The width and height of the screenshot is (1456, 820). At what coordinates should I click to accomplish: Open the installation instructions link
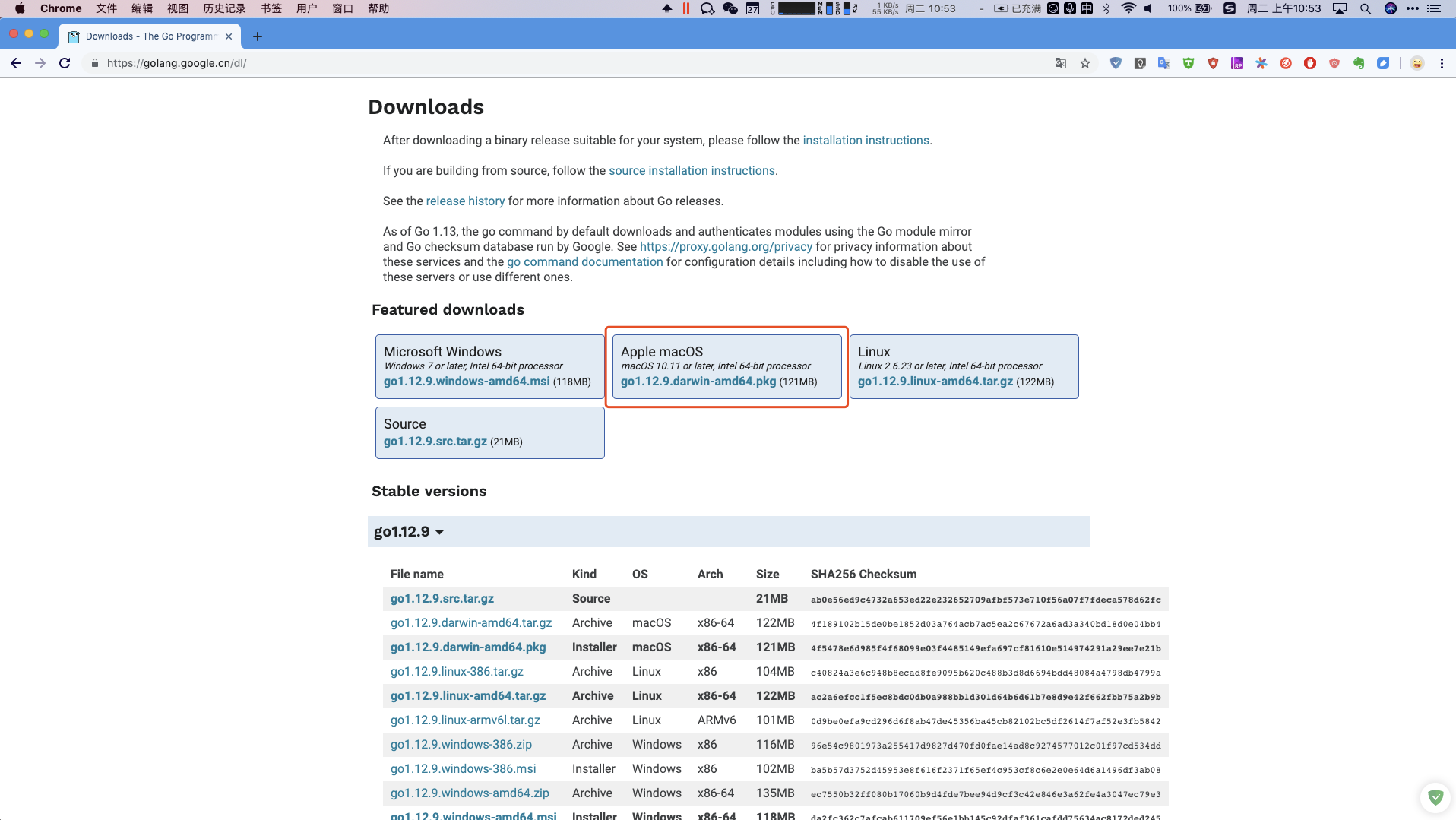click(x=866, y=141)
